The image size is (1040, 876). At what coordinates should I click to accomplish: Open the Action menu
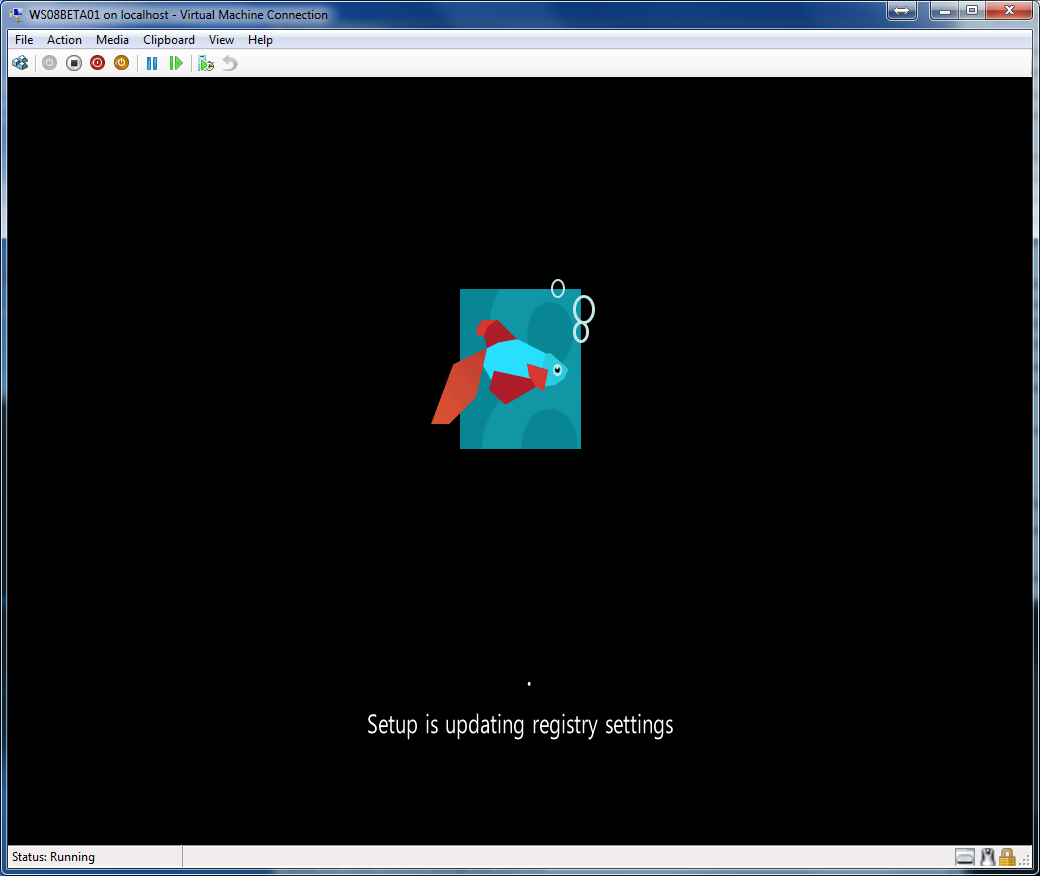64,40
